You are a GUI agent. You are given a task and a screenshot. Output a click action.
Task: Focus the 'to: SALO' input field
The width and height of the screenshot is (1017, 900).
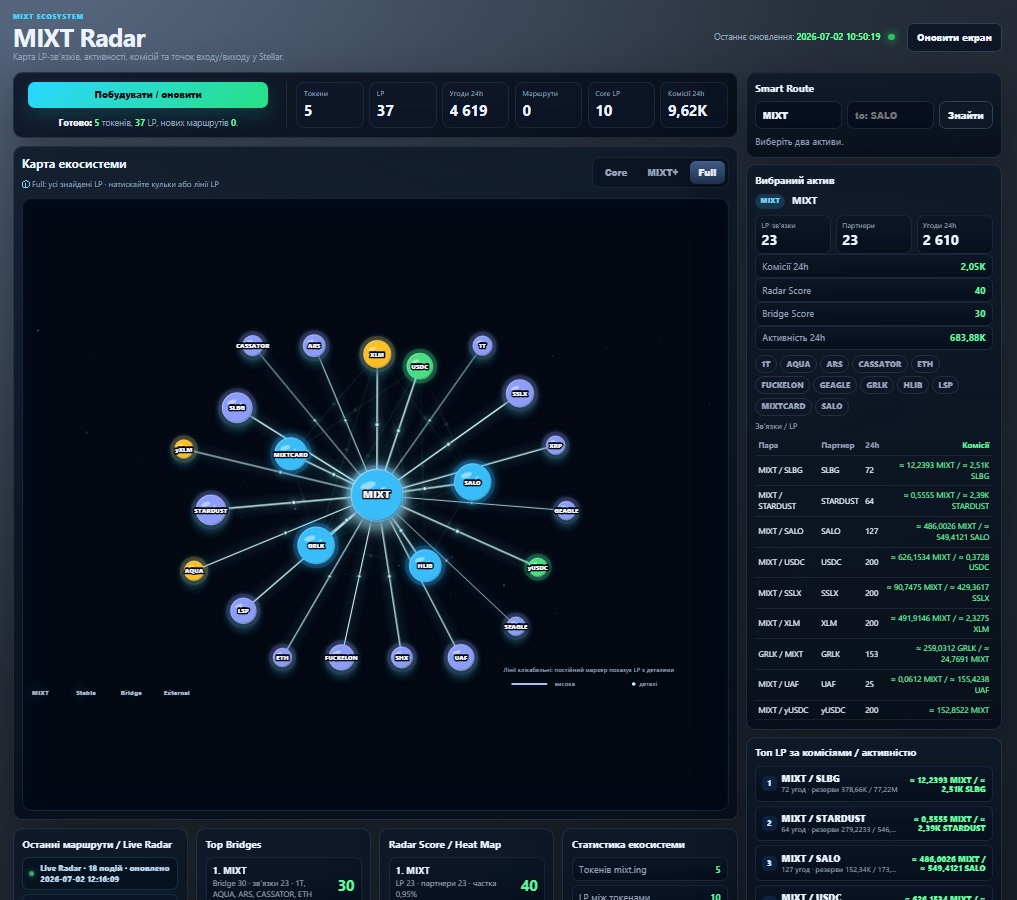(x=890, y=115)
